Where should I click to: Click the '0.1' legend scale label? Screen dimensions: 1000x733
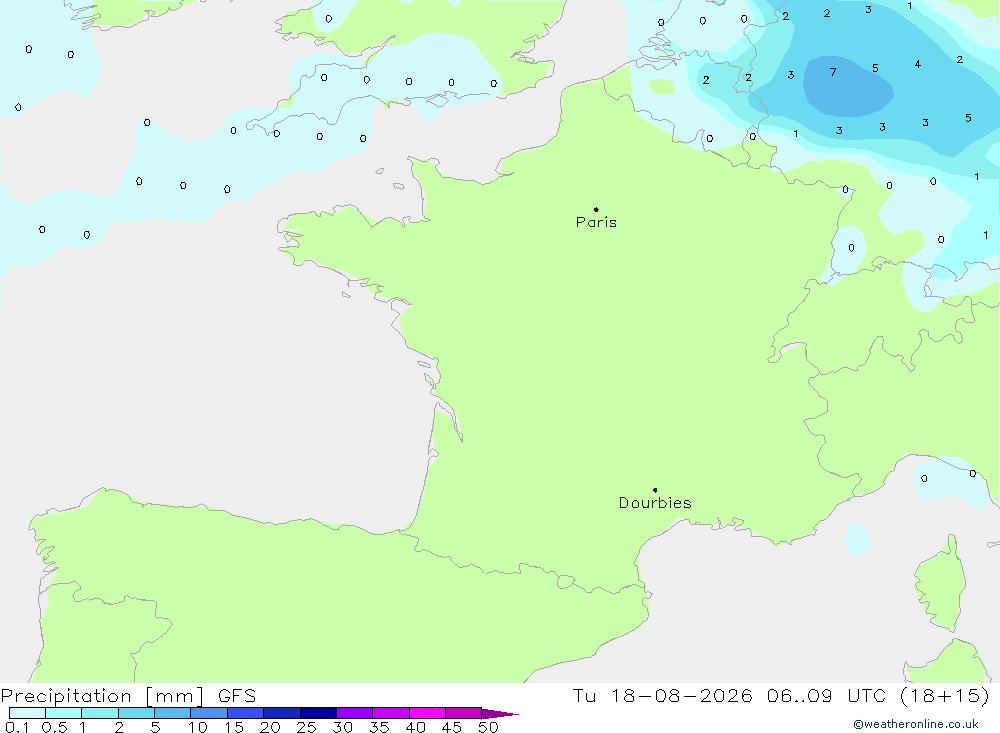pos(17,727)
